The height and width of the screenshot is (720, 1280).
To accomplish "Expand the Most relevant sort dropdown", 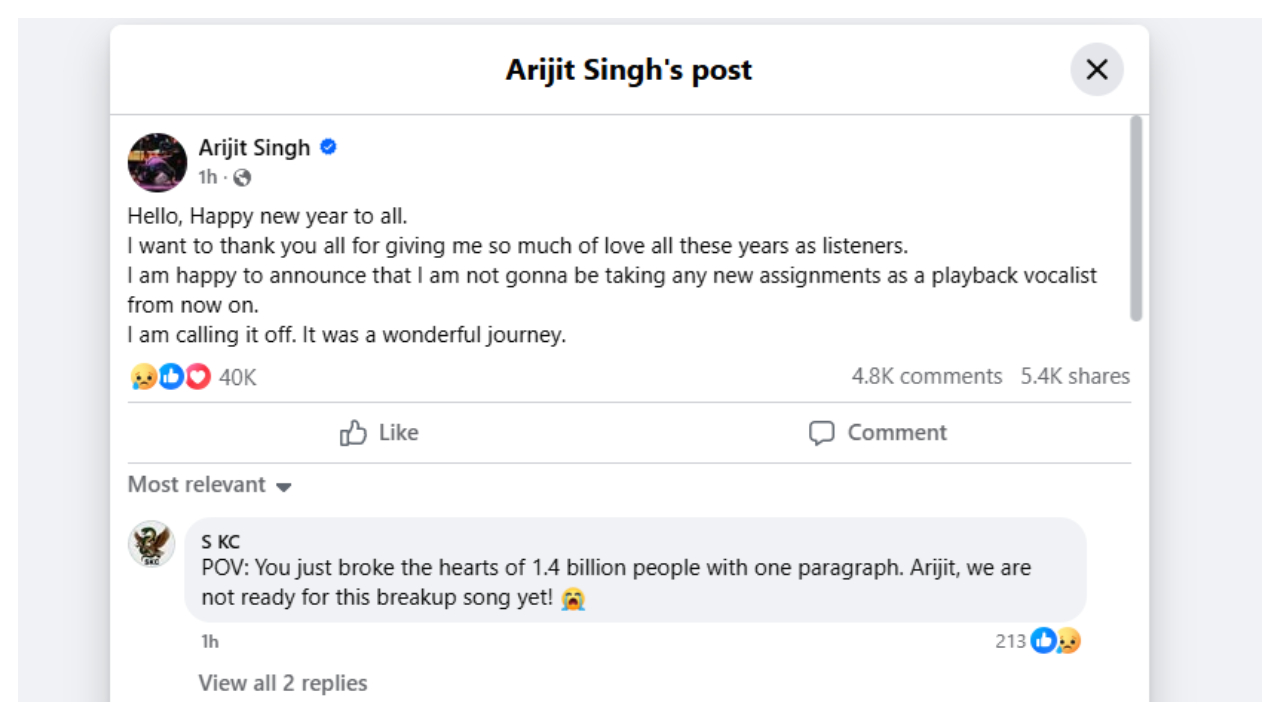I will tap(210, 485).
